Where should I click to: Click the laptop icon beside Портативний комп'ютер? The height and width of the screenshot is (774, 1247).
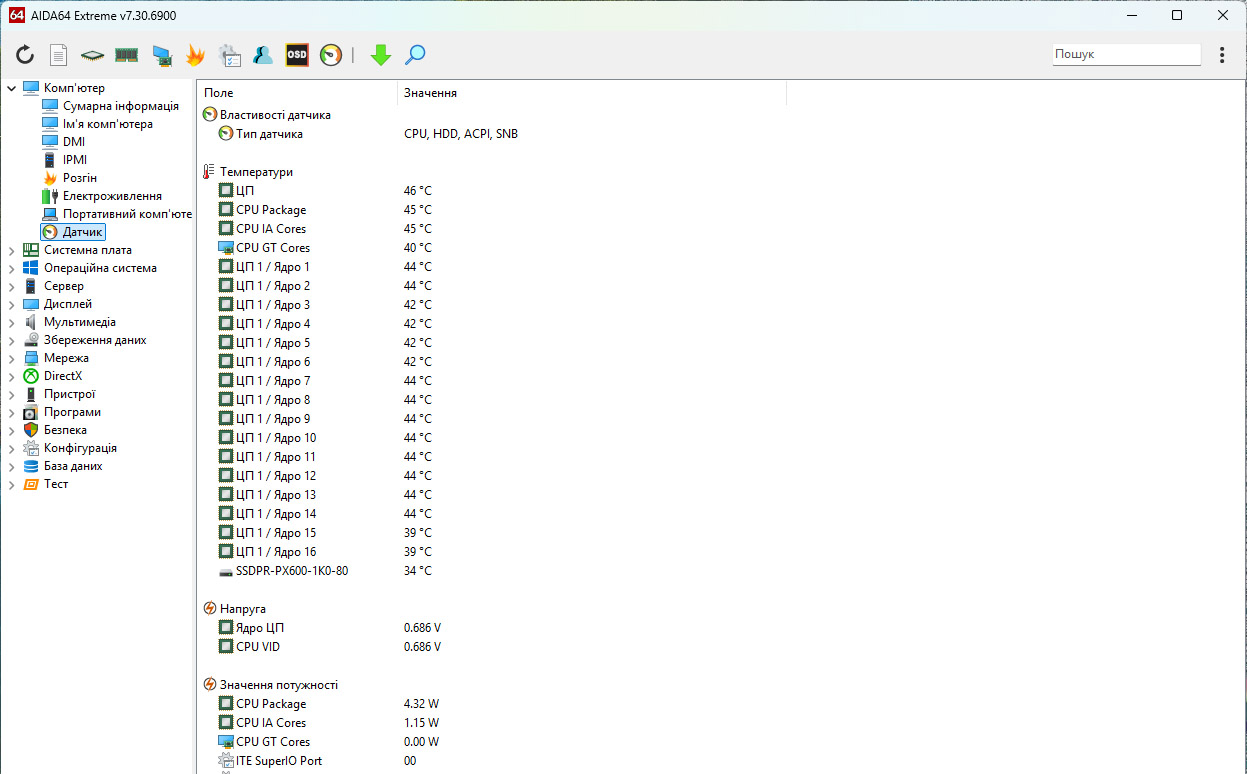coord(50,214)
